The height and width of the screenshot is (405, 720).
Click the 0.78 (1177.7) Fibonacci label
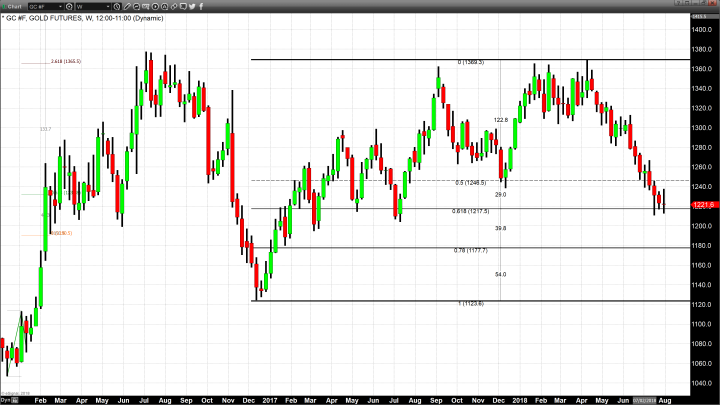471,250
